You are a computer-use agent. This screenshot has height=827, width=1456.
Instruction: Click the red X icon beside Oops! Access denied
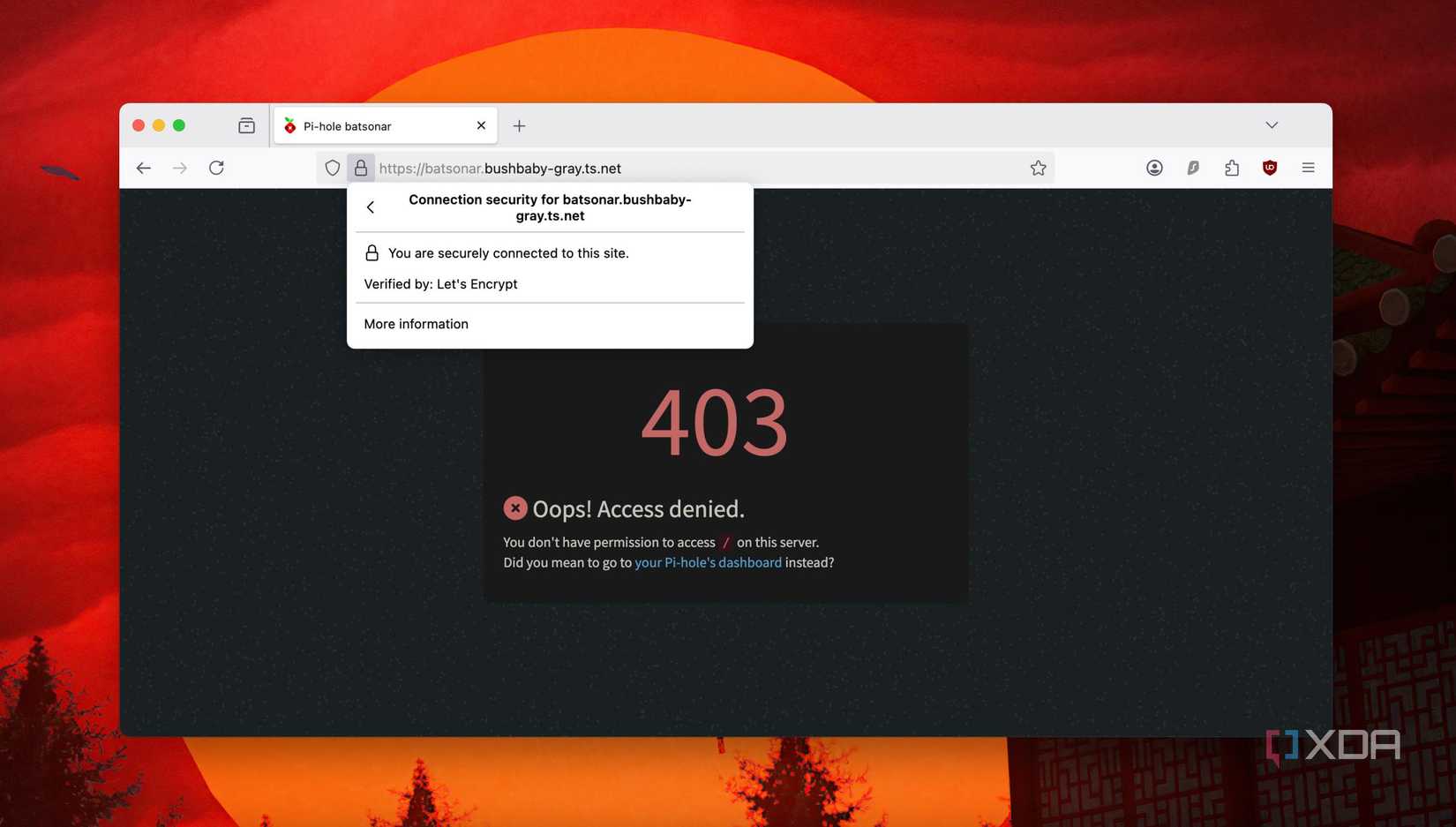[515, 507]
